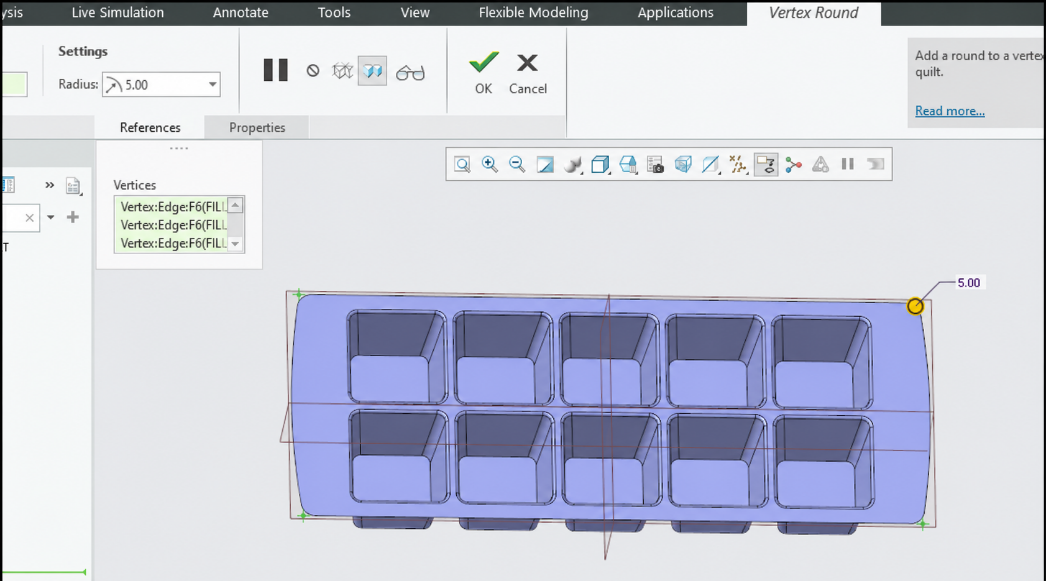Click the Refit view icon
Screen dimensions: 1046x581
point(462,164)
